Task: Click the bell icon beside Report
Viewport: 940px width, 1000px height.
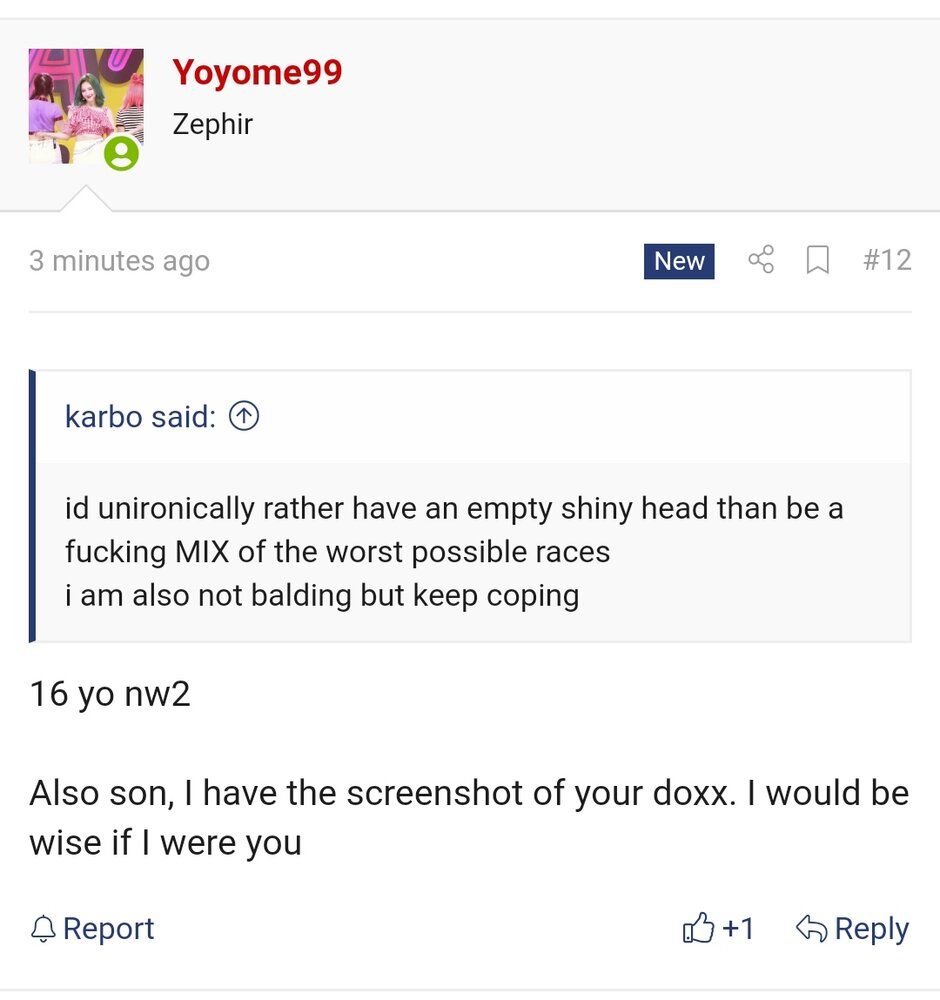Action: tap(43, 929)
